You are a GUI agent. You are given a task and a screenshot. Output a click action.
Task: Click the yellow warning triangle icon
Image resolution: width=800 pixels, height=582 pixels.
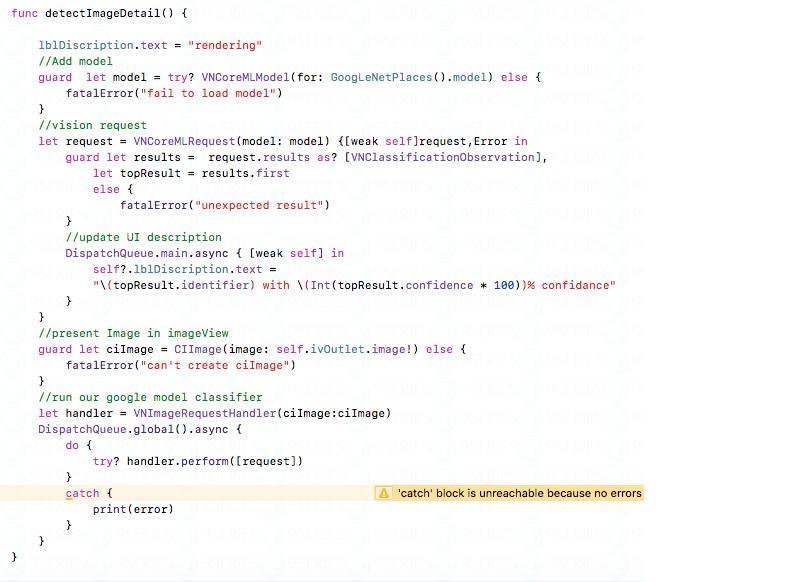point(383,493)
